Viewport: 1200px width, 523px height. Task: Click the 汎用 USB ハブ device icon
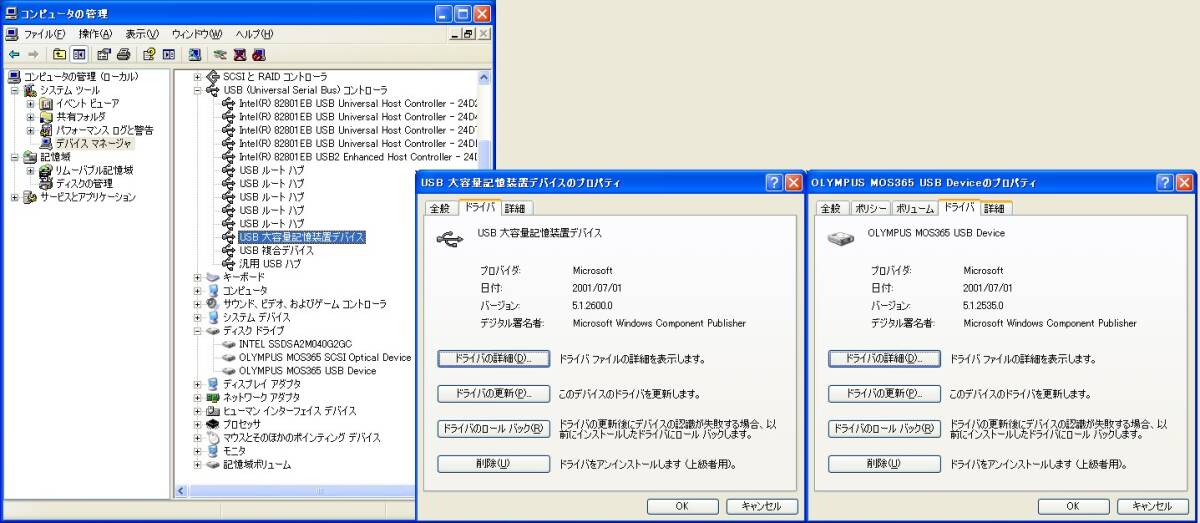[x=229, y=264]
